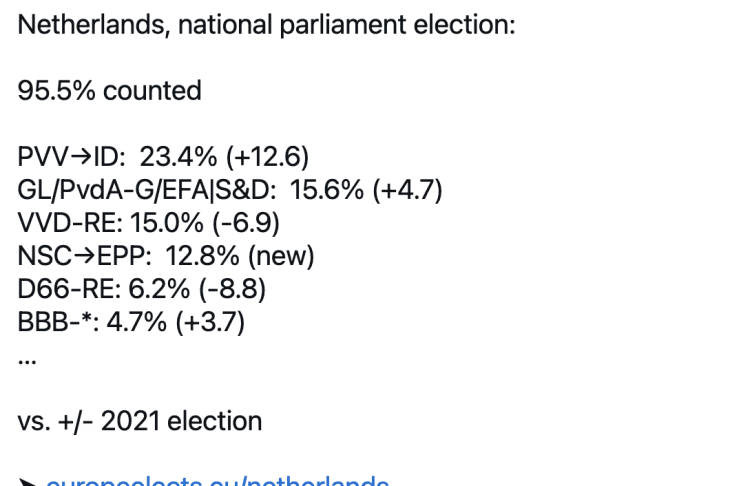Click the '95.5% counted' text
Screen dimensions: 741x486
(110, 91)
